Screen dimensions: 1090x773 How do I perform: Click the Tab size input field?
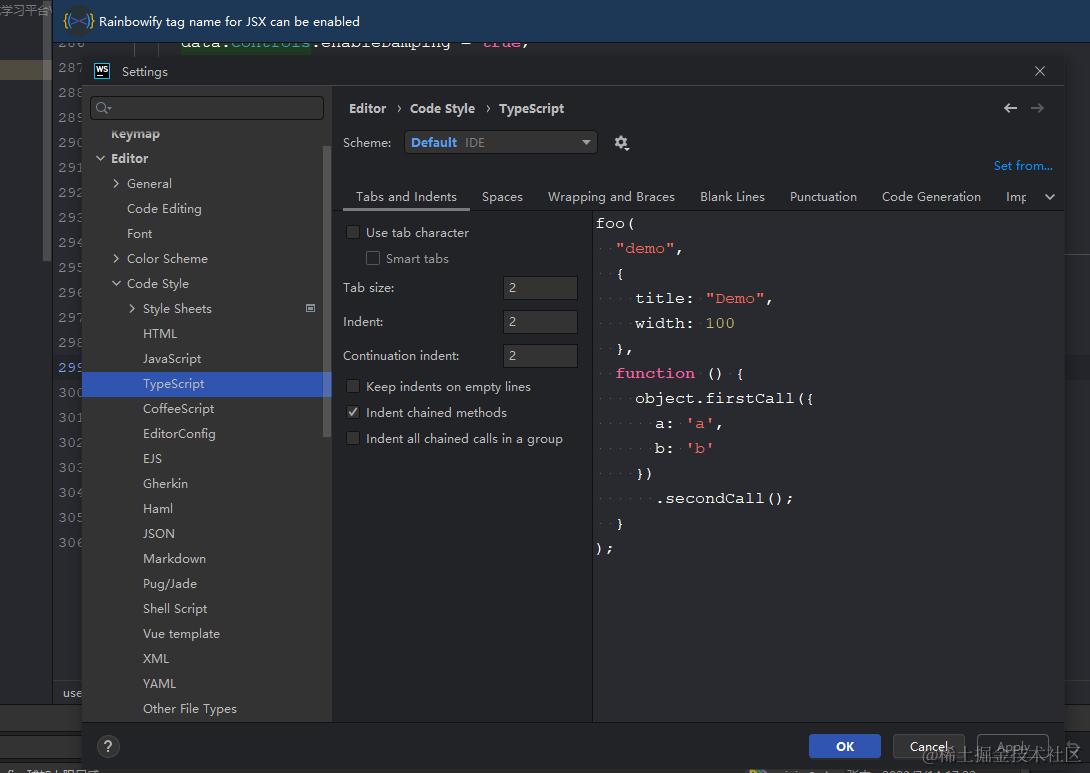click(x=540, y=288)
